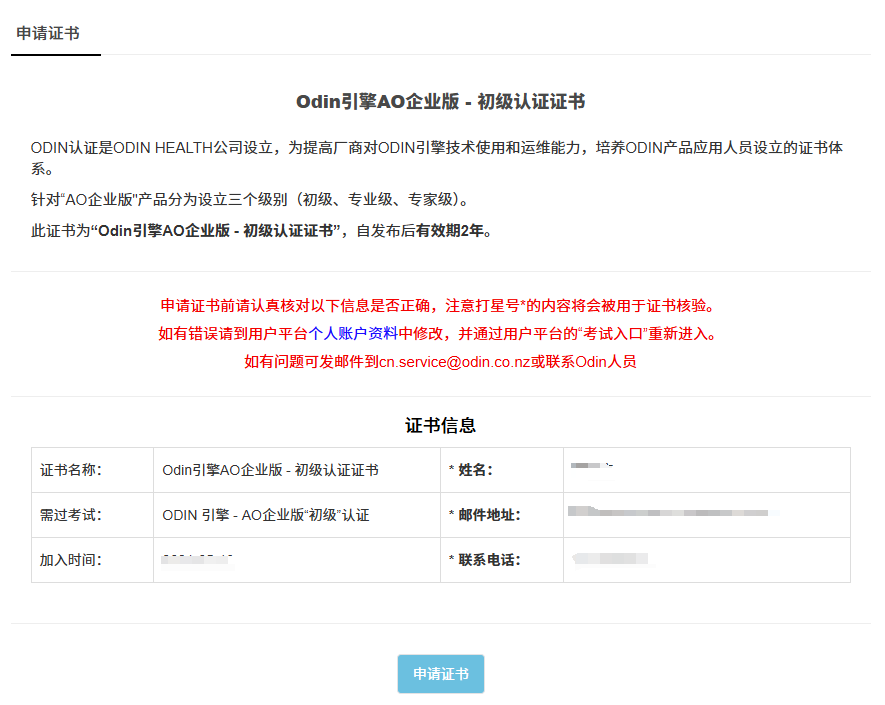Click the page title Odin引擎AO企业版 - 初级认证证书
The height and width of the screenshot is (705, 885).
click(x=441, y=102)
